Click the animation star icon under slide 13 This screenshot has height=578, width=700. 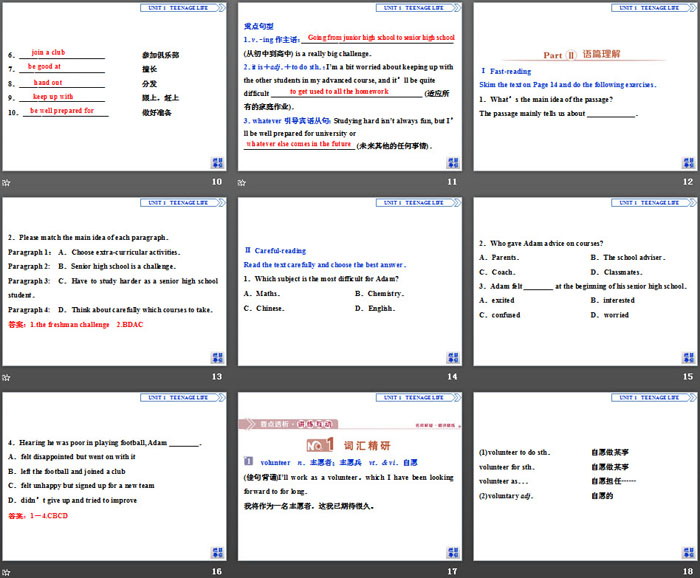7,377
